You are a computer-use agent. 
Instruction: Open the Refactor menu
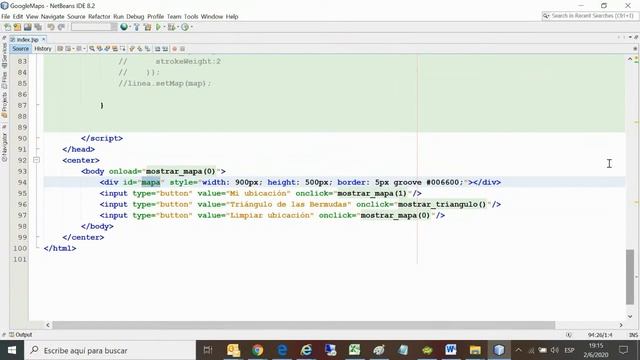pyautogui.click(x=99, y=16)
